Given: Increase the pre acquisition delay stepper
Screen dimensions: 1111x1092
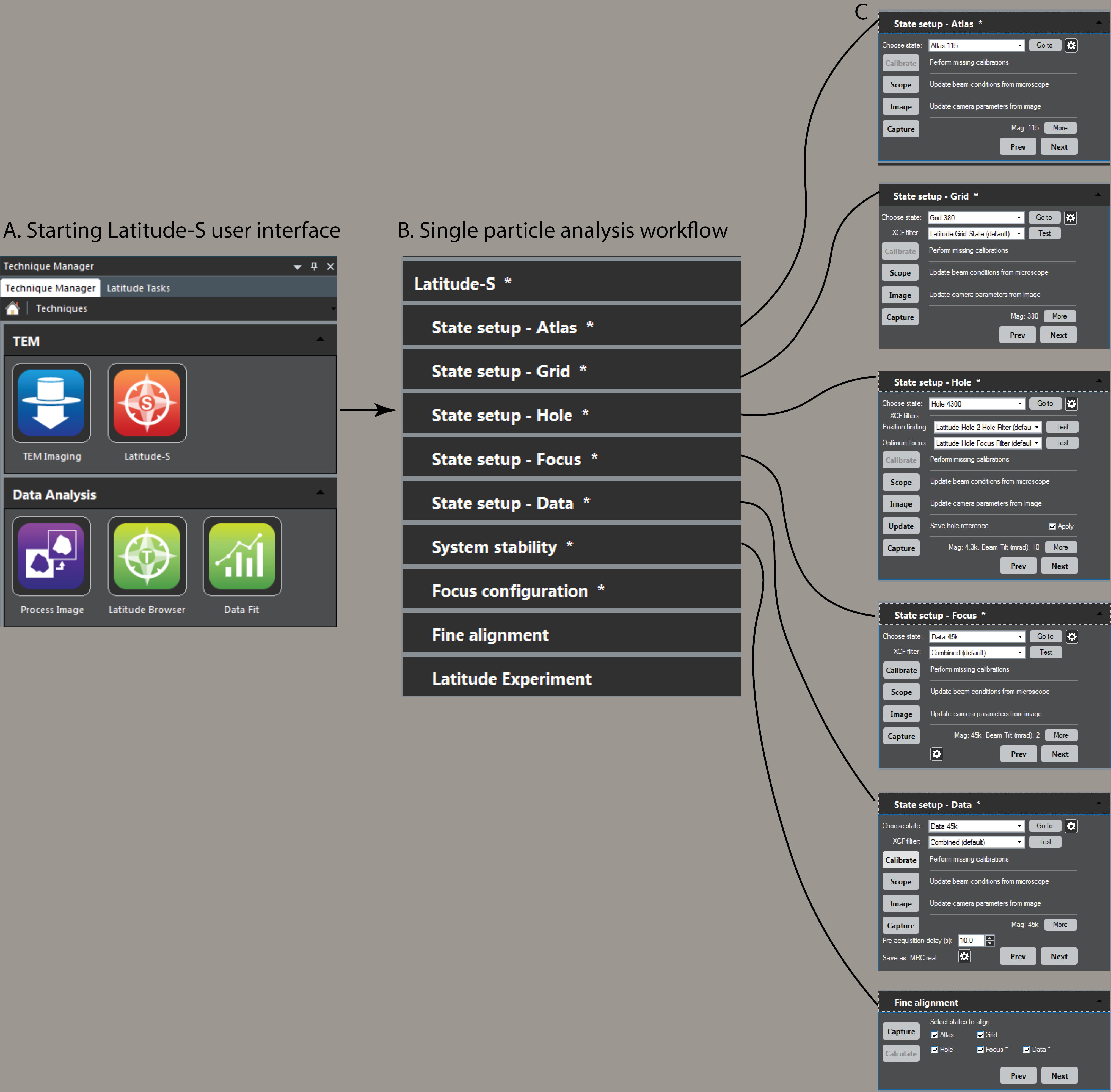Looking at the screenshot, I should (989, 938).
